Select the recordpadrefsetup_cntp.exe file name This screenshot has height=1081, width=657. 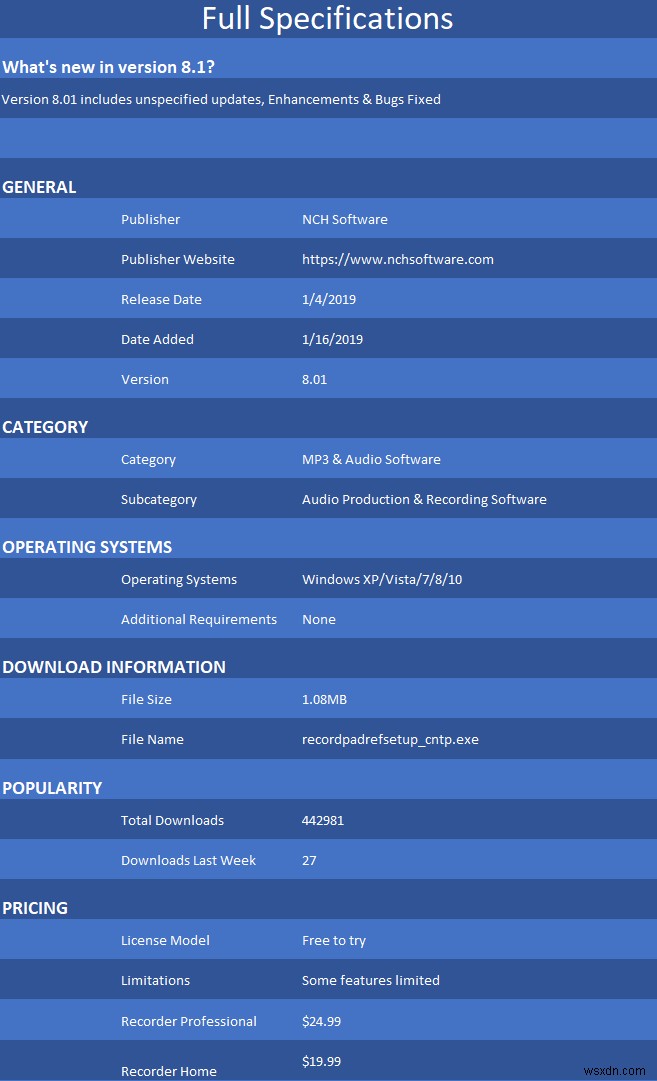pyautogui.click(x=390, y=739)
